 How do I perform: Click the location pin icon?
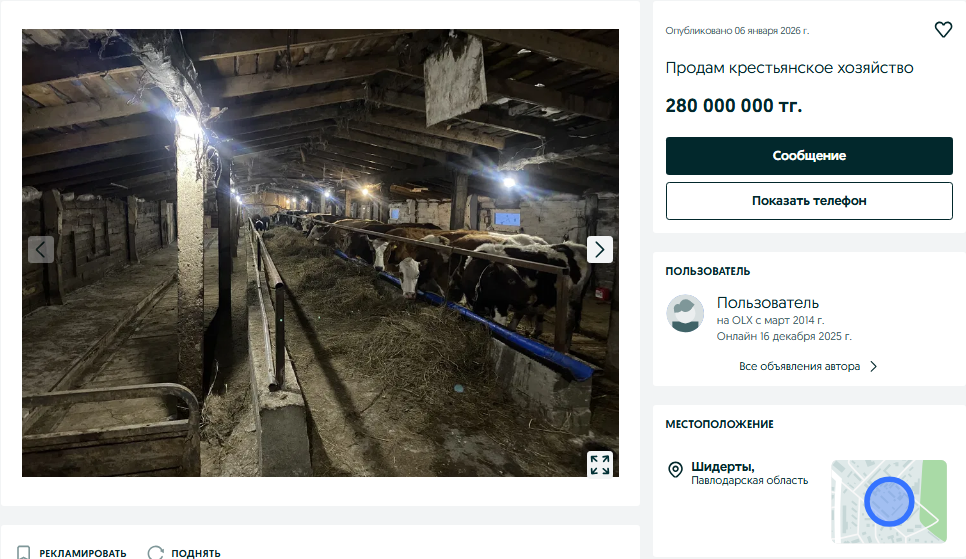tap(675, 469)
